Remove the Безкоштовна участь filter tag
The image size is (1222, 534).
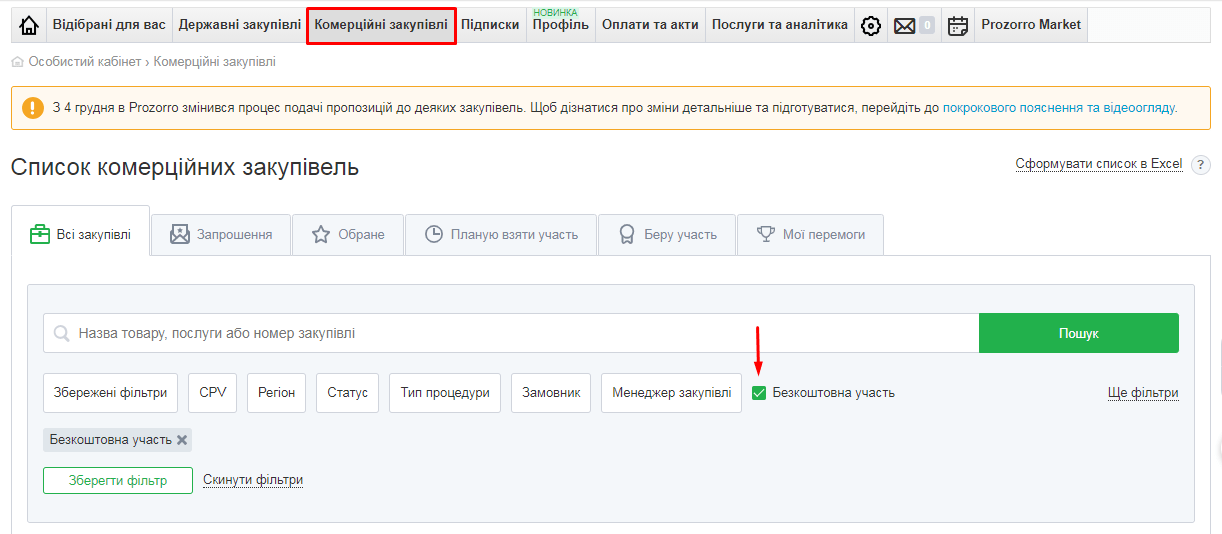182,440
